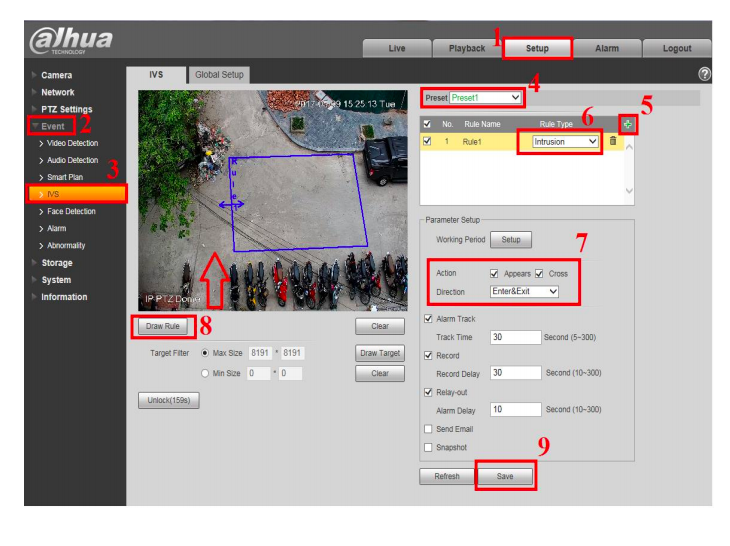This screenshot has width=730, height=546.
Task: Click the rule list scrollbar down arrow
Action: tap(629, 190)
